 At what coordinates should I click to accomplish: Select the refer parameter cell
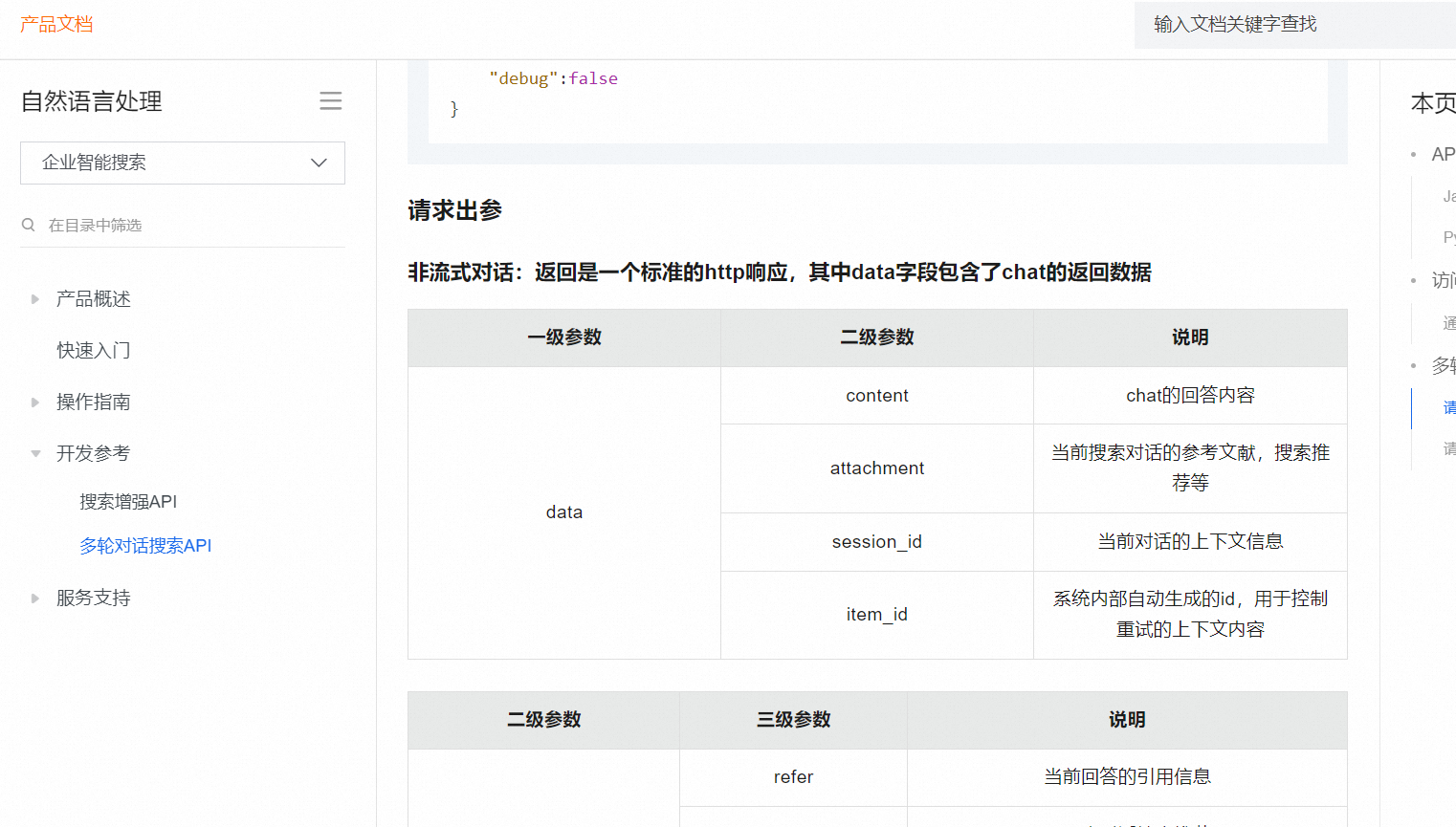coord(794,777)
